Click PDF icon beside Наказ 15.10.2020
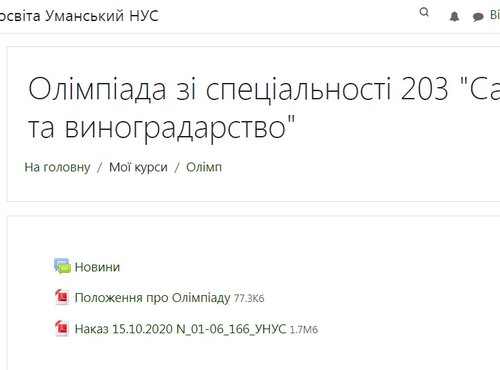This screenshot has height=370, width=500. [x=62, y=328]
